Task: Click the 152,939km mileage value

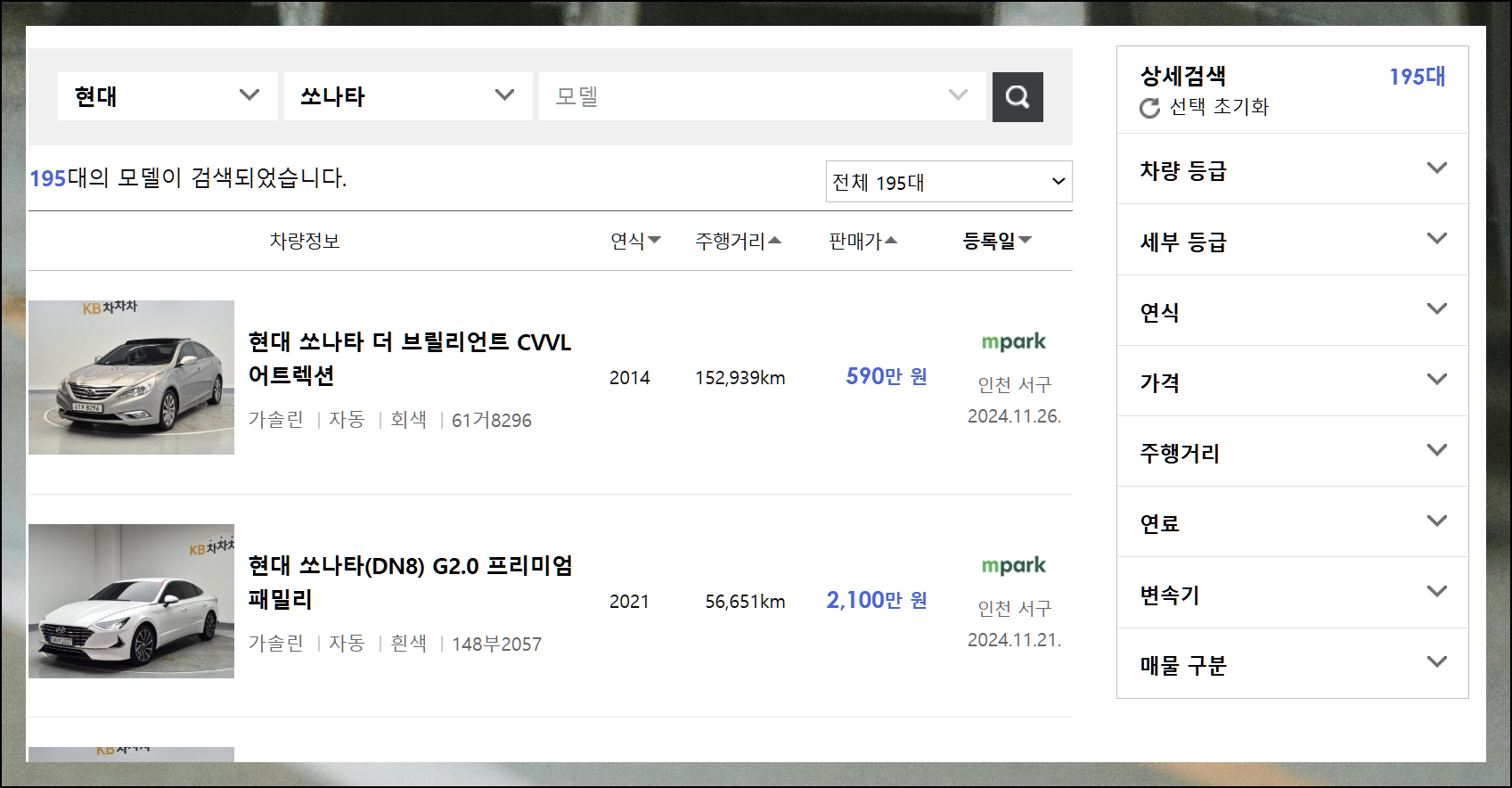Action: (x=740, y=378)
